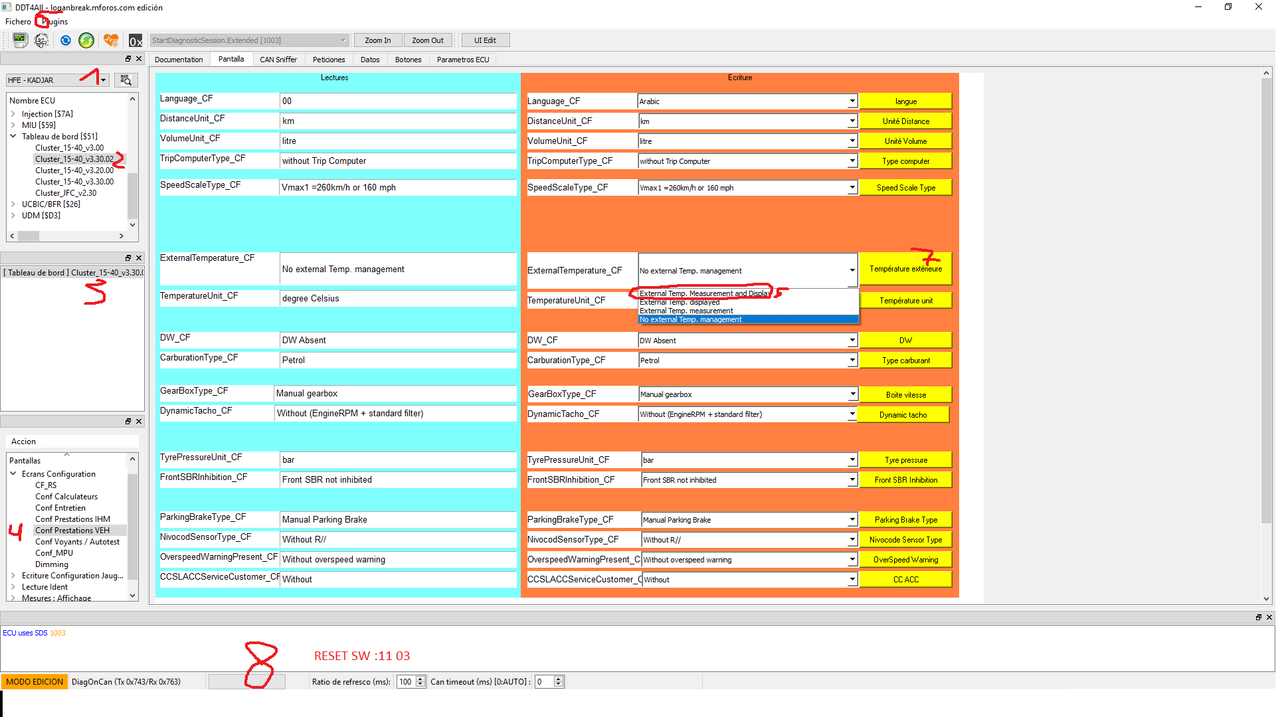Image resolution: width=1280 pixels, height=717 pixels.
Task: Float the Accion screens panel
Action: tap(128, 422)
